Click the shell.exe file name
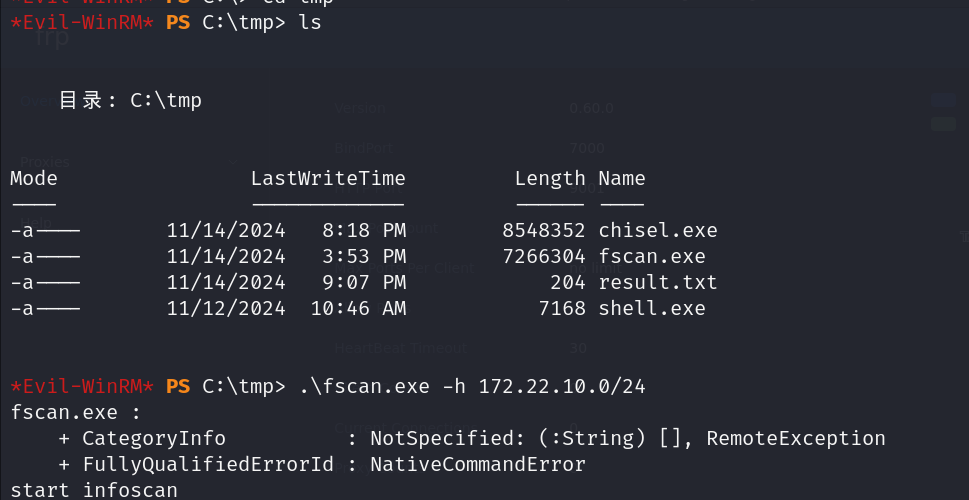The image size is (969, 500). pyautogui.click(x=651, y=308)
